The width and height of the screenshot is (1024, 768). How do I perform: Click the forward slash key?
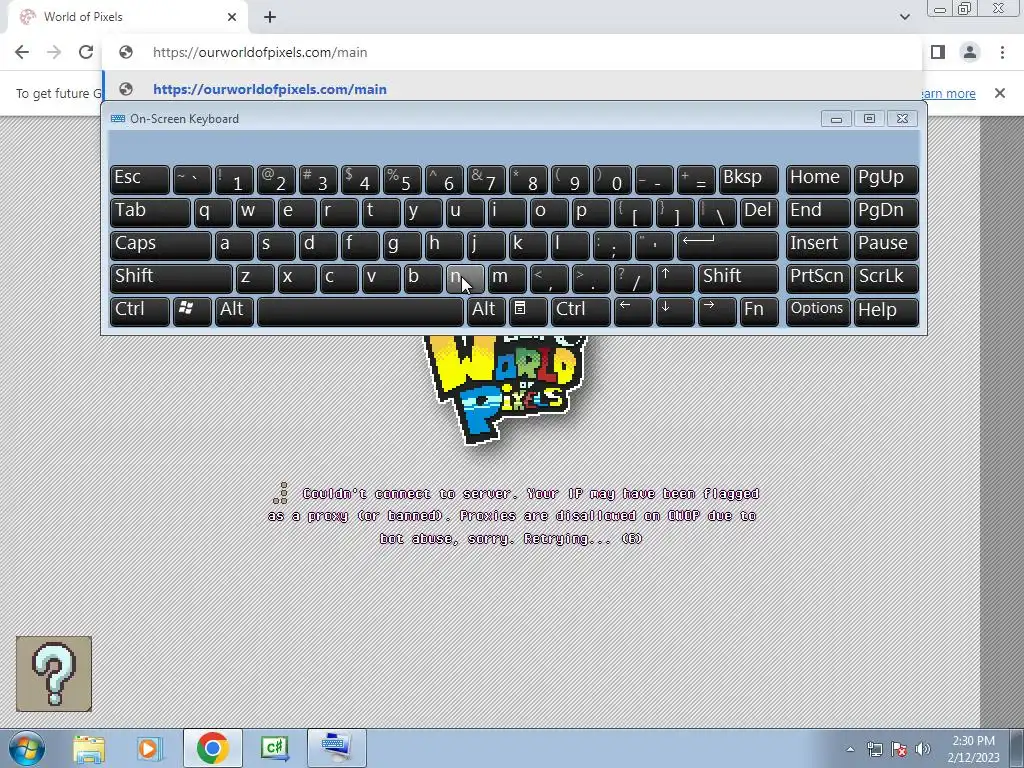point(633,278)
